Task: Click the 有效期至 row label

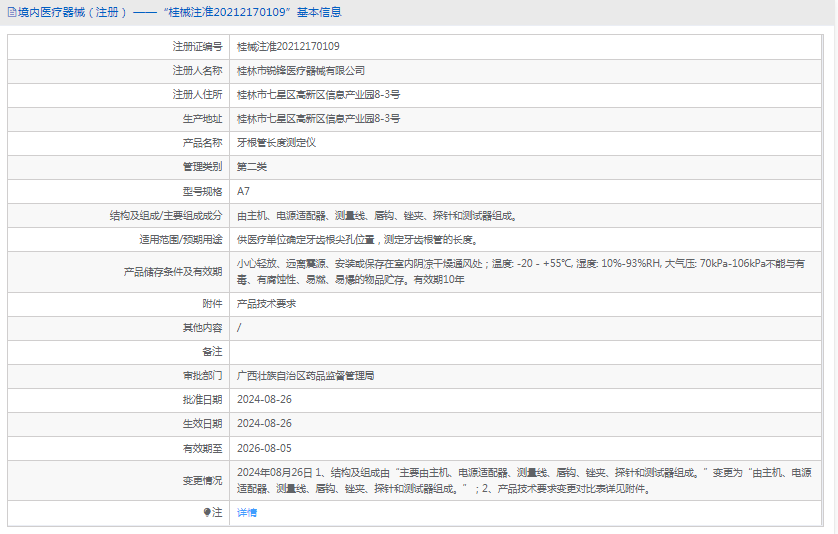Action: click(x=202, y=448)
